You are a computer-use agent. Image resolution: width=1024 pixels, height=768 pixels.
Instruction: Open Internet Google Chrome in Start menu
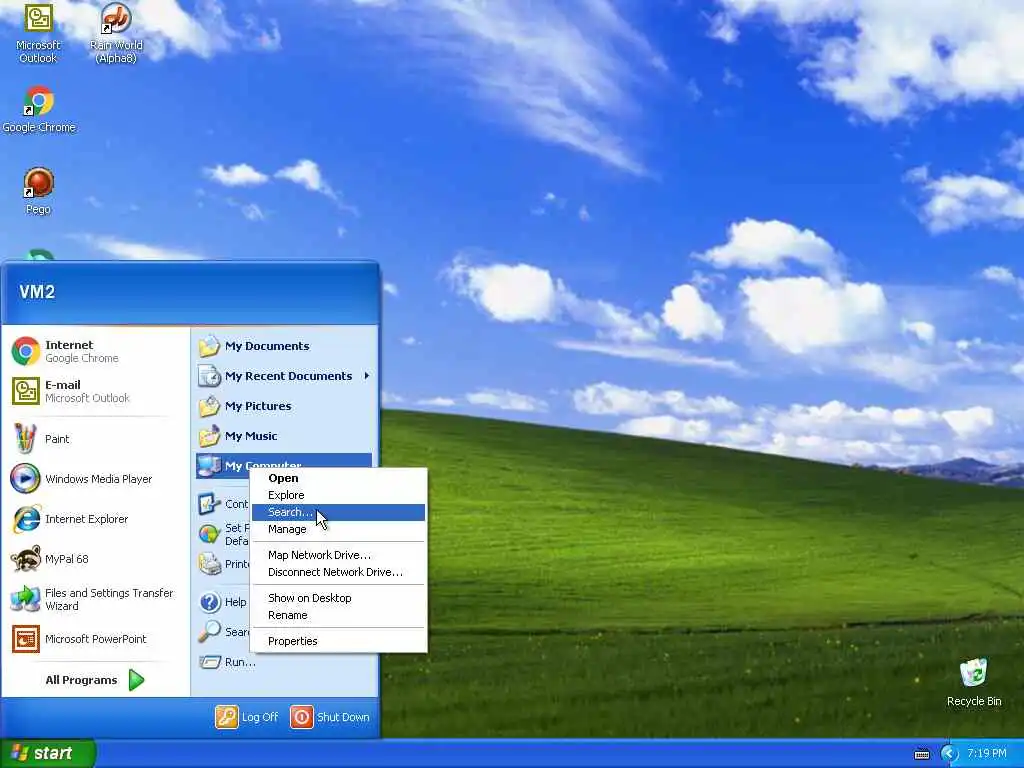tap(95, 351)
